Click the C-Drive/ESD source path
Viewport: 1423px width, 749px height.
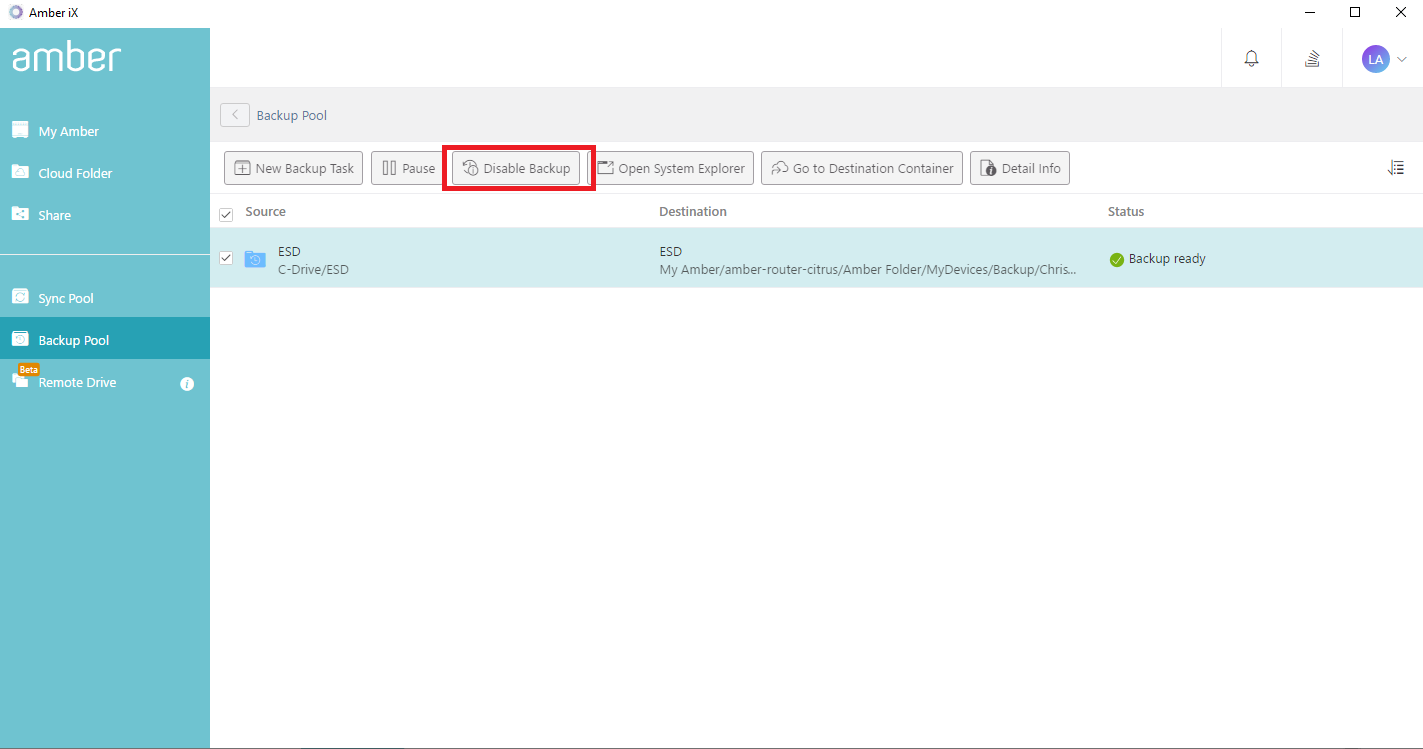pos(313,270)
